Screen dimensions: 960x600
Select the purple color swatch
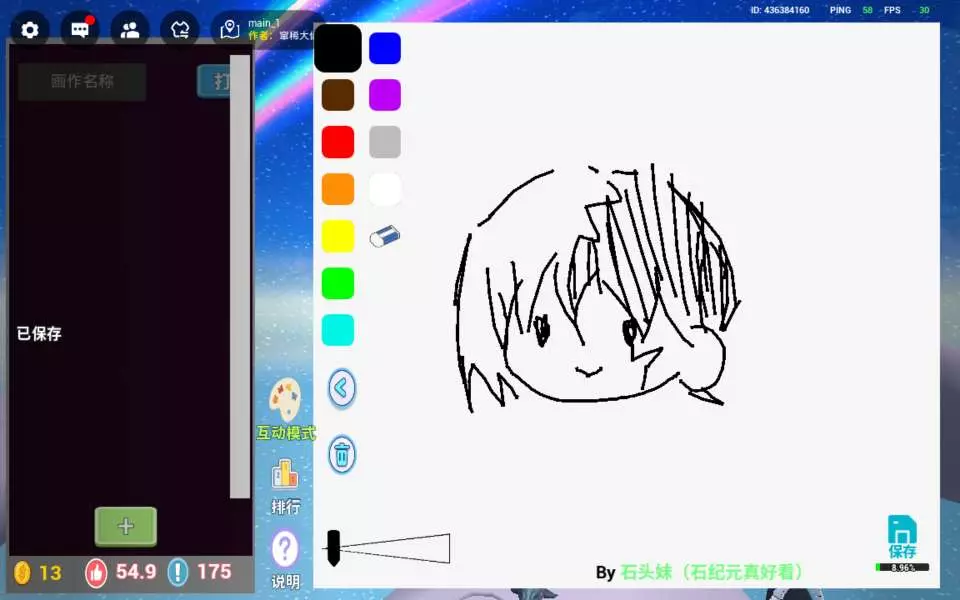click(385, 95)
